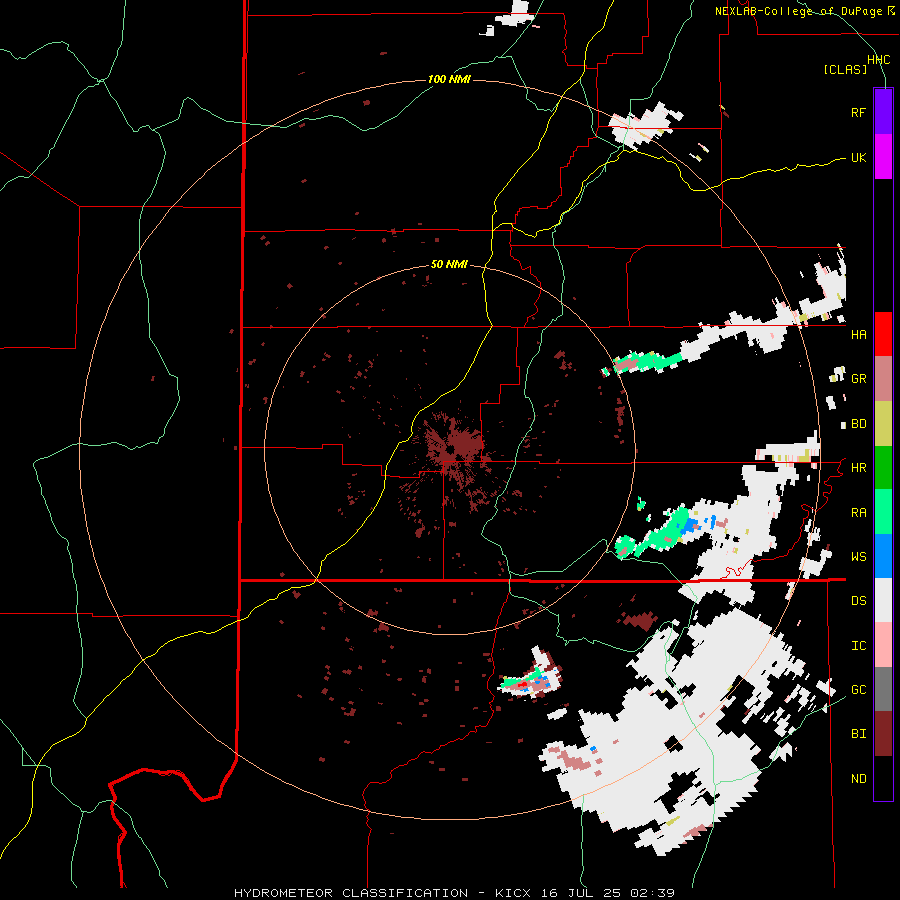Click the IC legend label

tap(858, 646)
